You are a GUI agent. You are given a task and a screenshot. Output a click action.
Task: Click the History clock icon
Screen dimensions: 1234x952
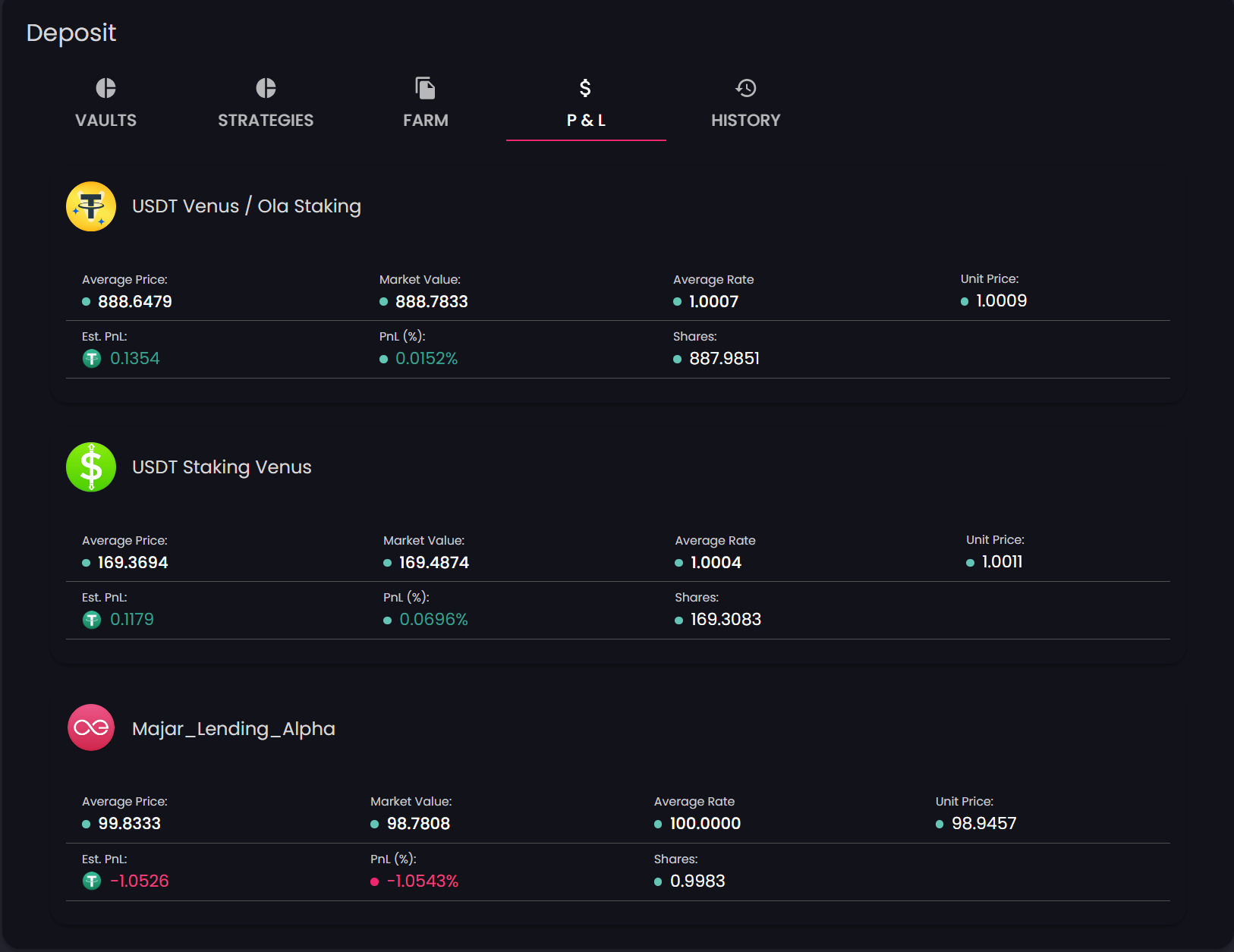[745, 88]
